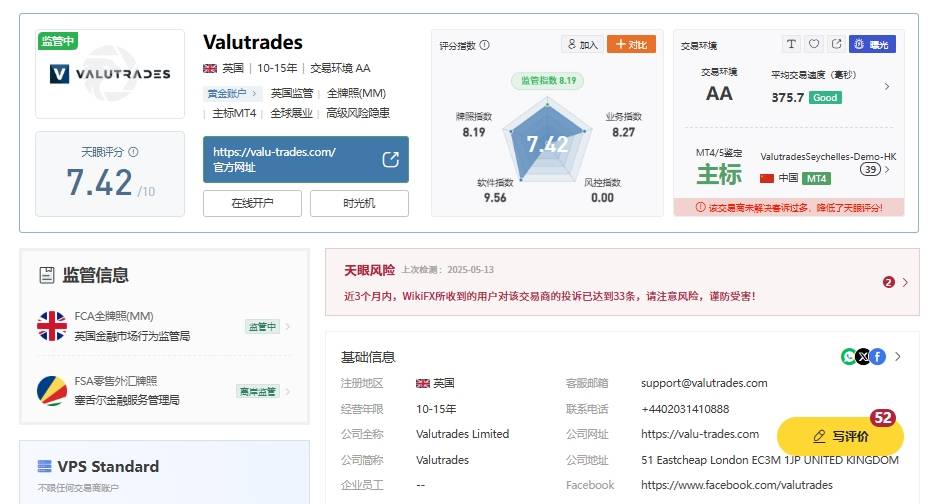Click the red 52 review count badge

(883, 418)
